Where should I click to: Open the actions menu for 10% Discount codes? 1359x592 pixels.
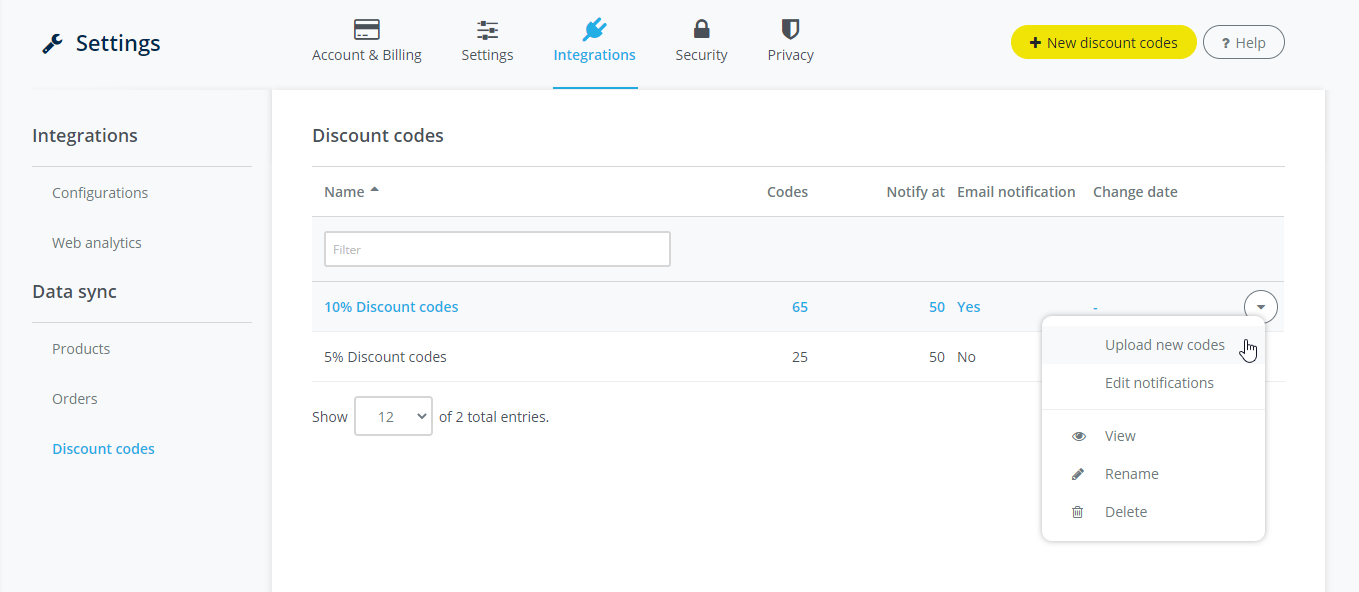click(1260, 306)
